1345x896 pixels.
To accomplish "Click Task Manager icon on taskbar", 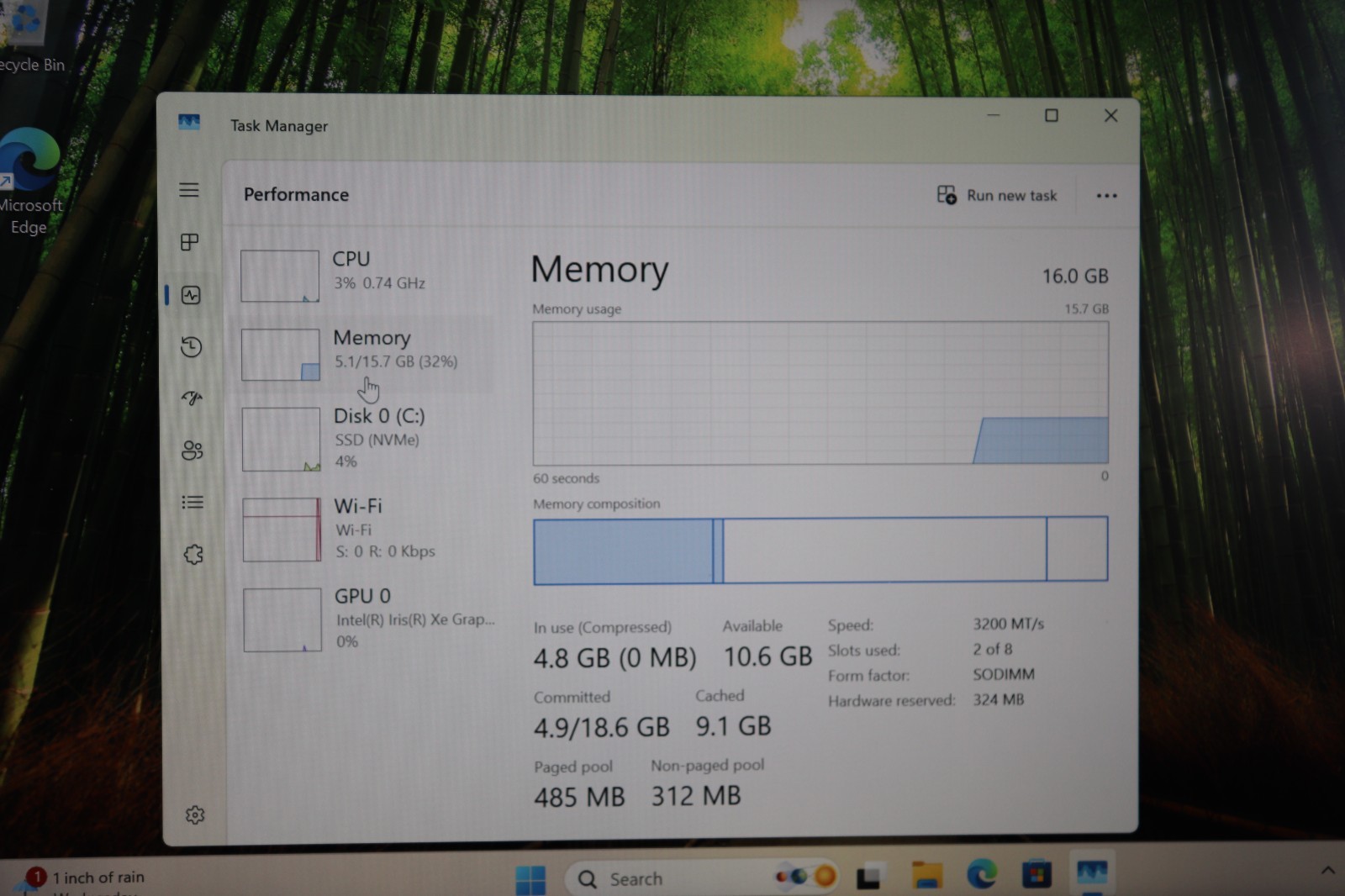I will click(x=1092, y=872).
